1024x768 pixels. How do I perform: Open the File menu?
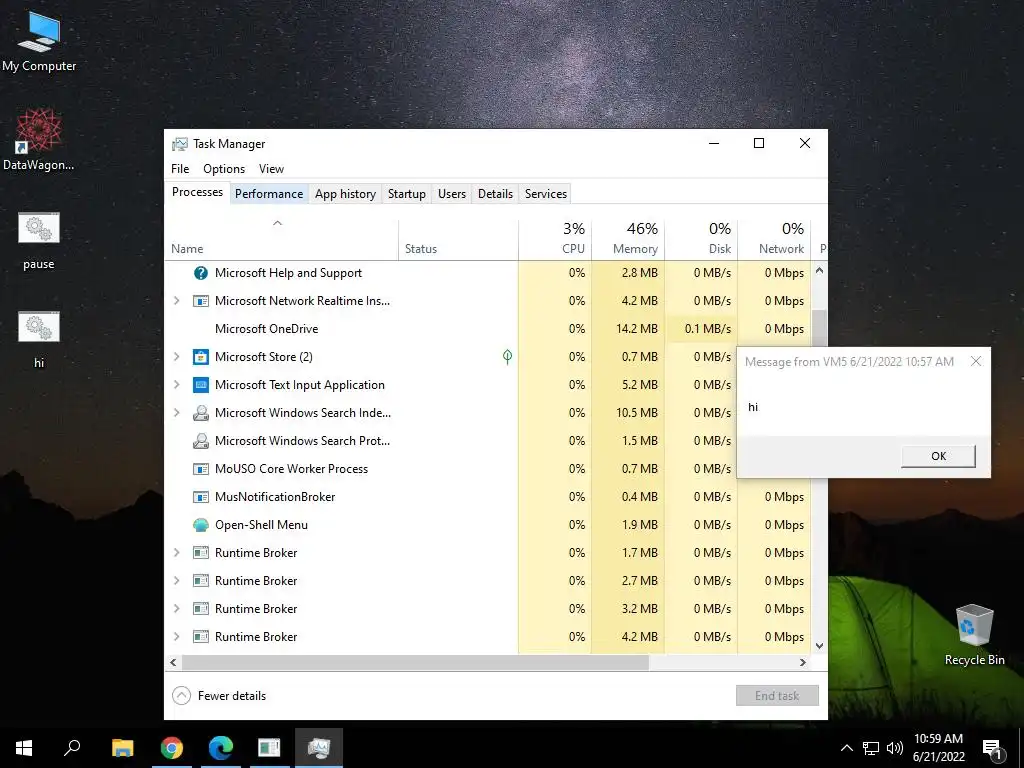[180, 169]
